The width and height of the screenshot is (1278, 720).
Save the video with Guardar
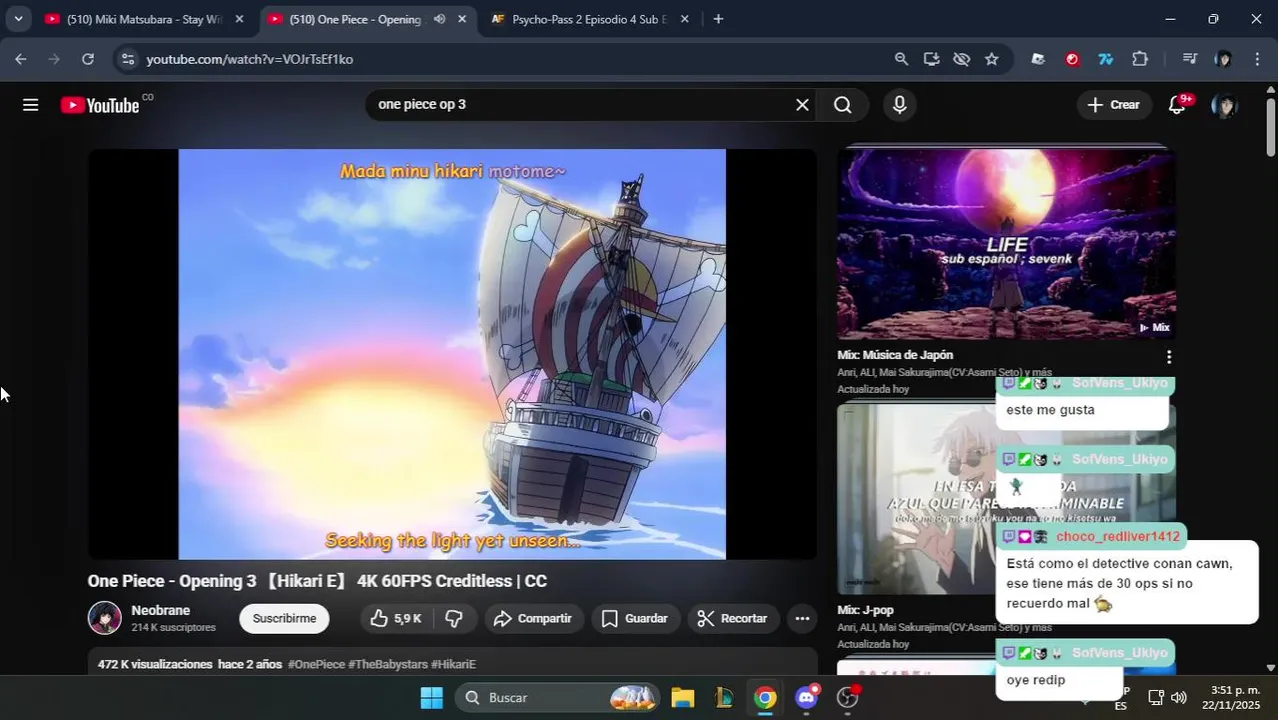pyautogui.click(x=635, y=618)
